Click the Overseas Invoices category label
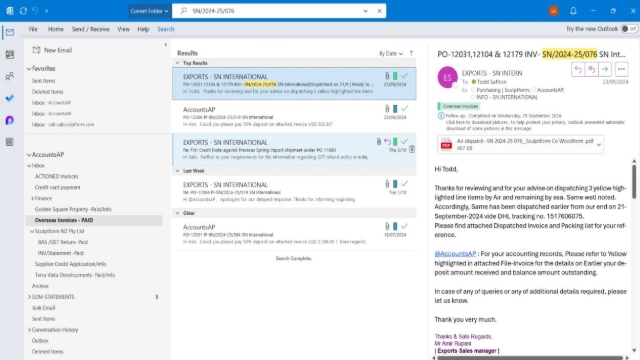This screenshot has height=360, width=640. pyautogui.click(x=458, y=106)
